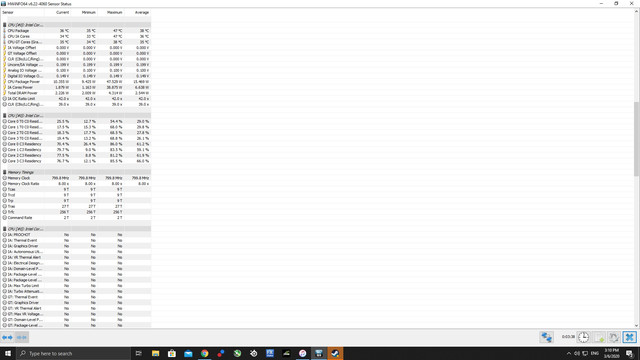
Task: Select the Memory Timings group header
Action: (76, 172)
